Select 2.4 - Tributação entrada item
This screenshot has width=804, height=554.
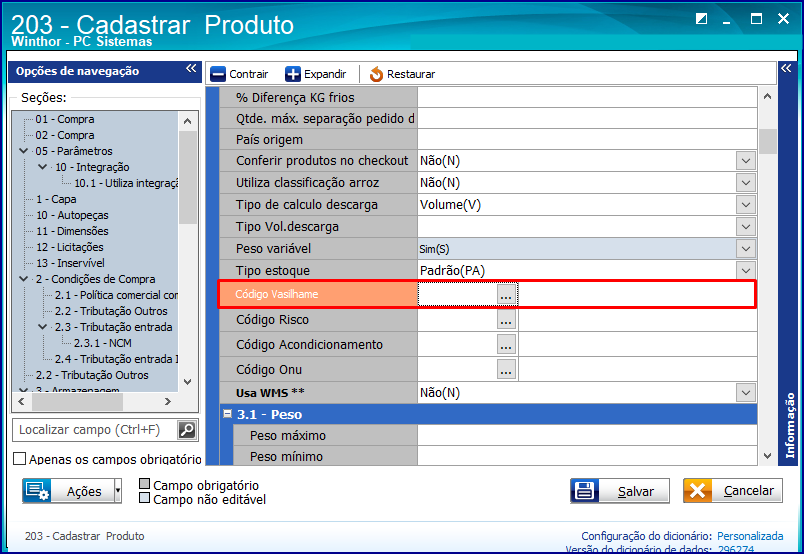pos(116,359)
